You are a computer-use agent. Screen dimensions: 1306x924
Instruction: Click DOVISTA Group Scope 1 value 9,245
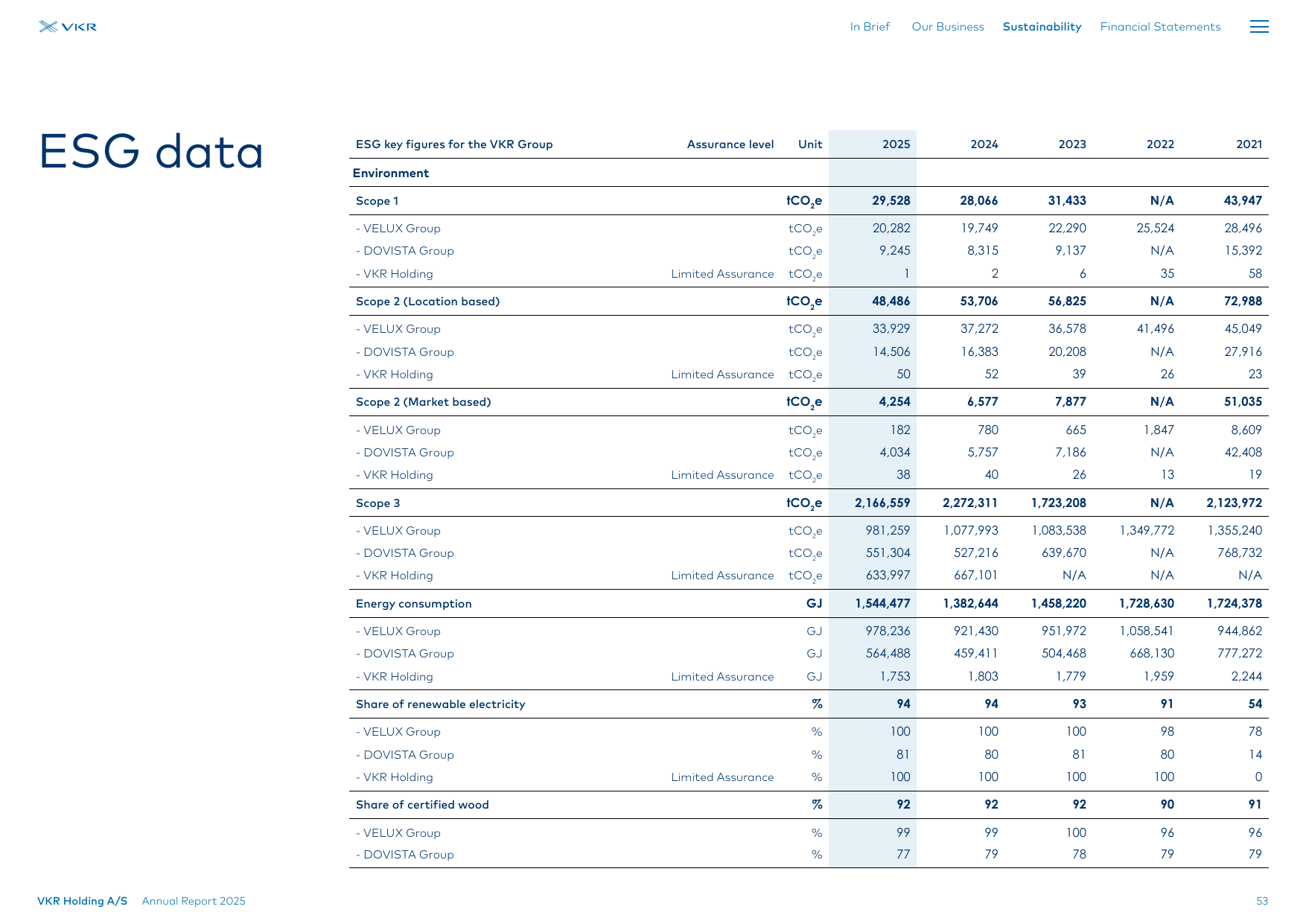pos(894,250)
